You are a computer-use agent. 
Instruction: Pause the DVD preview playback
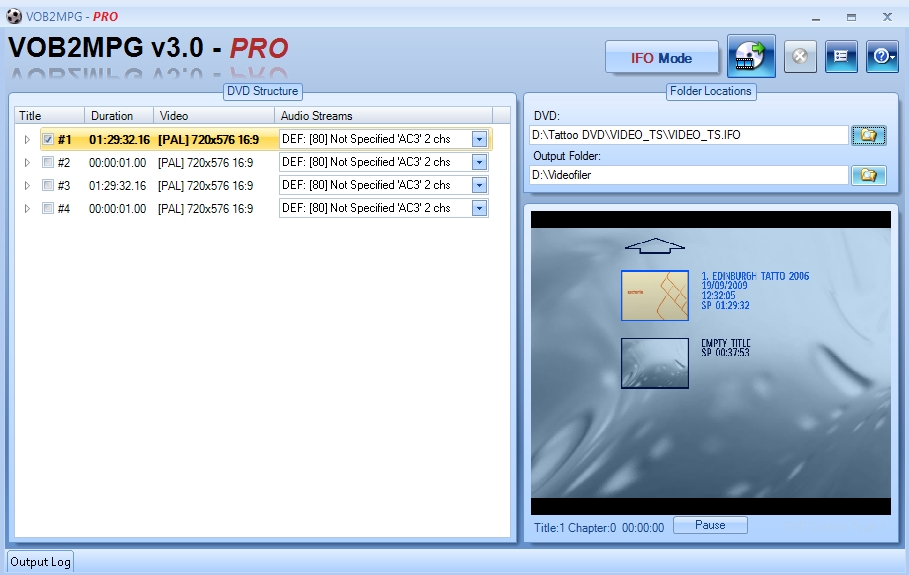pyautogui.click(x=710, y=525)
